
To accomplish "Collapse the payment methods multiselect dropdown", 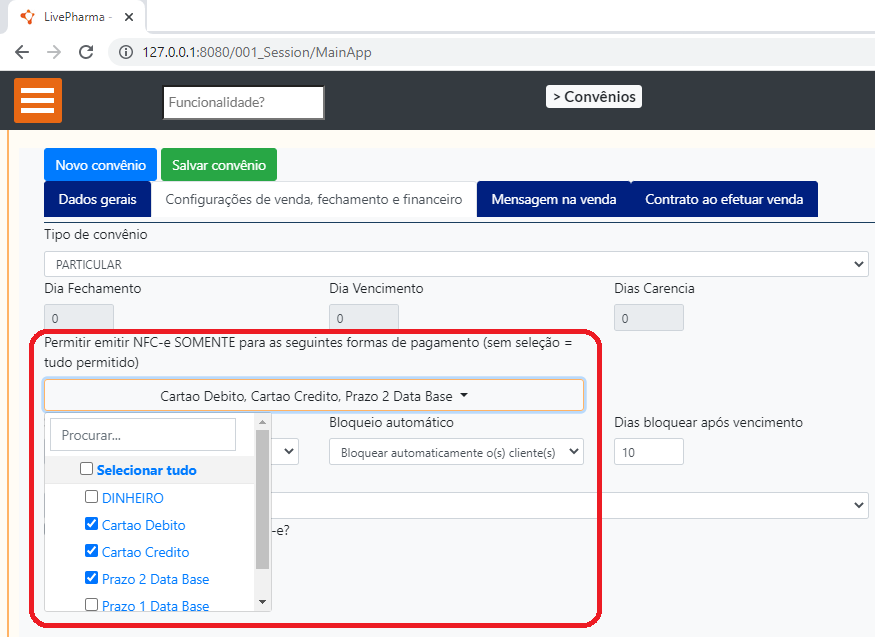I will coord(314,396).
